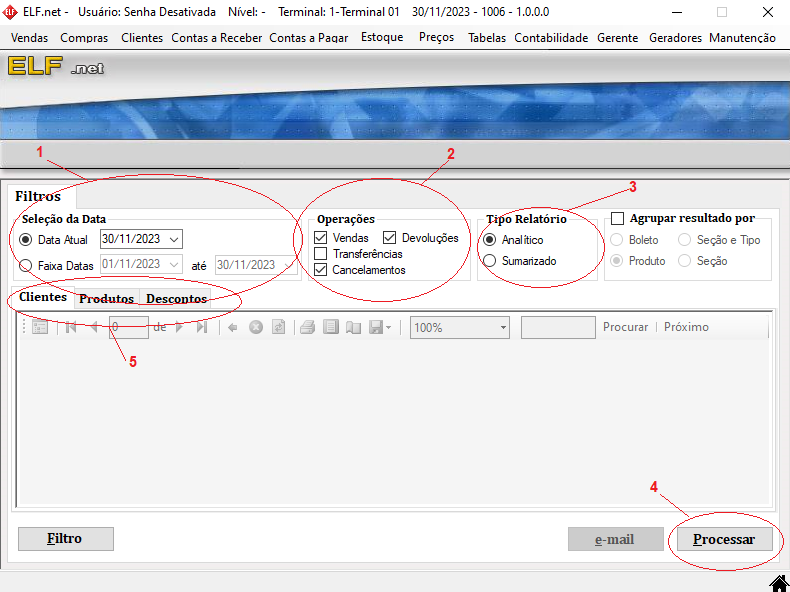The height and width of the screenshot is (592, 790).
Task: Open the Geradores menu
Action: click(x=675, y=38)
